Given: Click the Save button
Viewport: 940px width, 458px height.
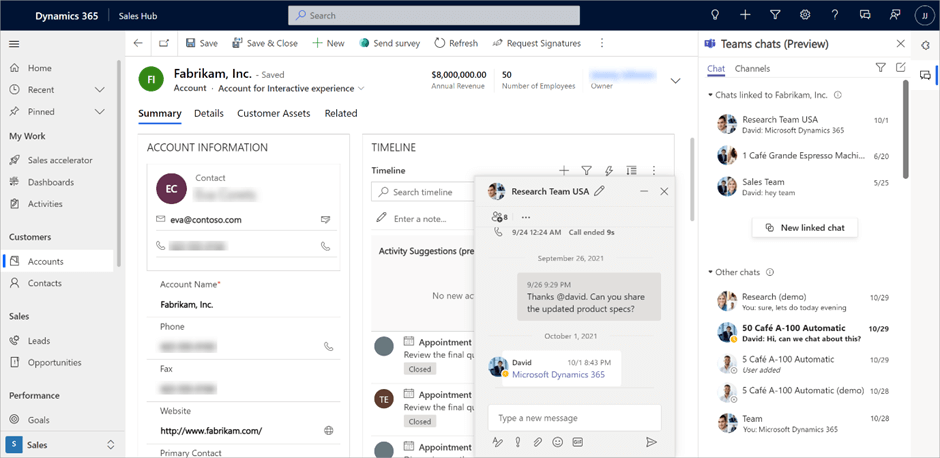Looking at the screenshot, I should coord(201,43).
